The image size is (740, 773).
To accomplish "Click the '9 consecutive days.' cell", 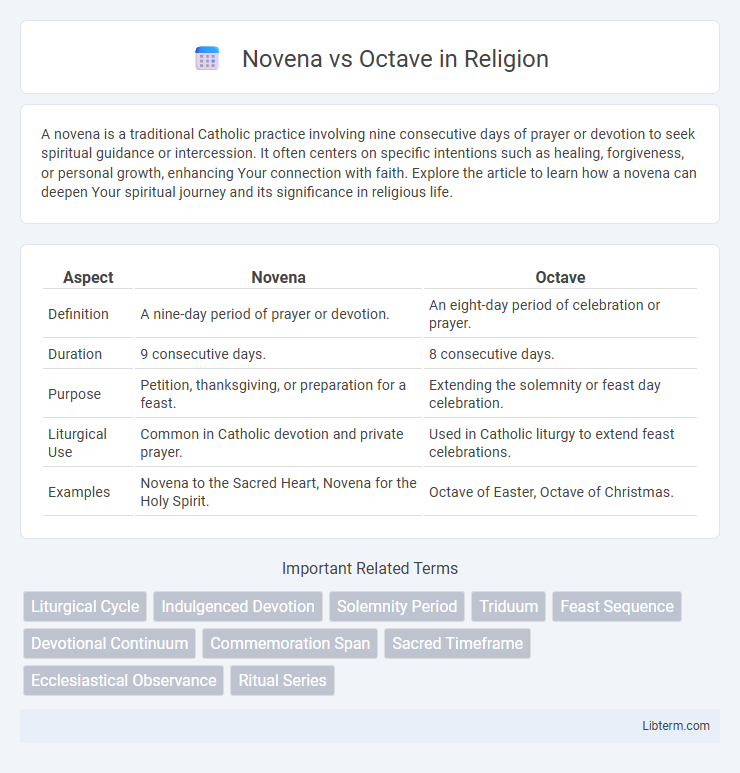I will [x=279, y=354].
